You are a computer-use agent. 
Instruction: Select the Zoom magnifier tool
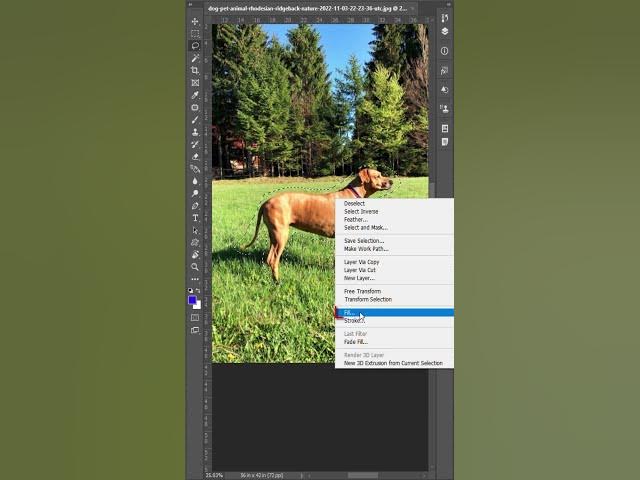click(x=195, y=267)
